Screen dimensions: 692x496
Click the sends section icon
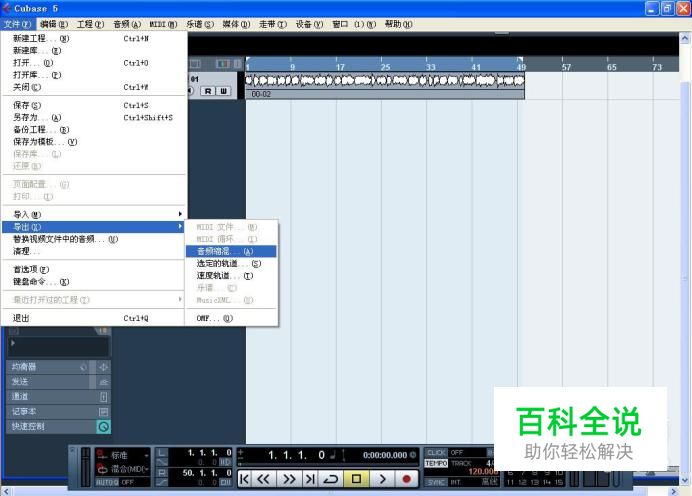pyautogui.click(x=104, y=382)
